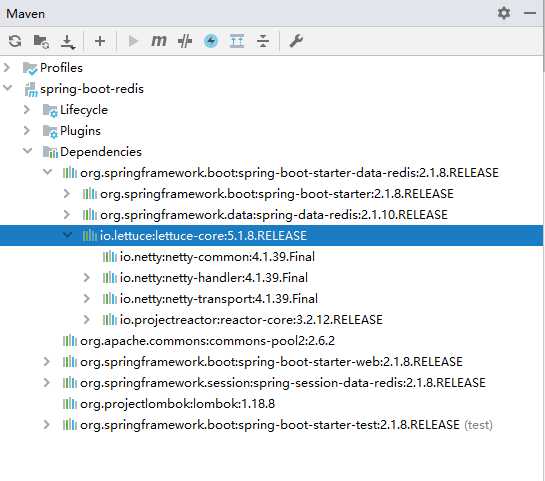The width and height of the screenshot is (545, 481).
Task: Collapse lettuce-core:5.1.8.RELEASE node
Action: [67, 235]
